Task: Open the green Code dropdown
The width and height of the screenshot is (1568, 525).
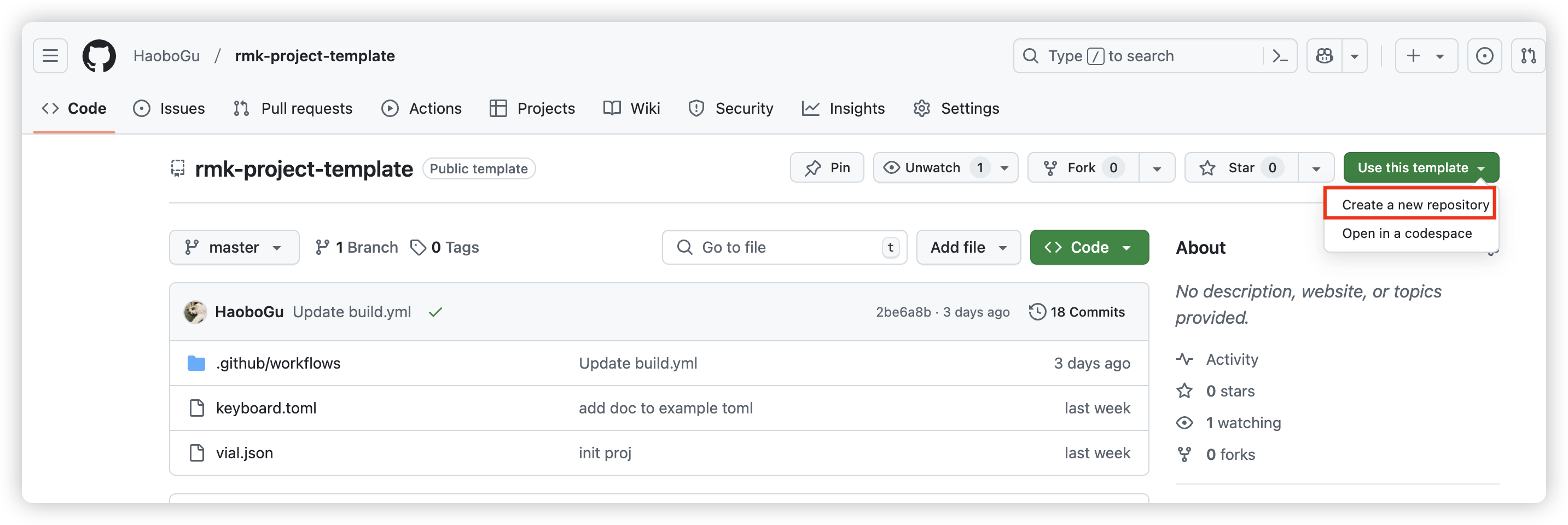Action: (1088, 248)
